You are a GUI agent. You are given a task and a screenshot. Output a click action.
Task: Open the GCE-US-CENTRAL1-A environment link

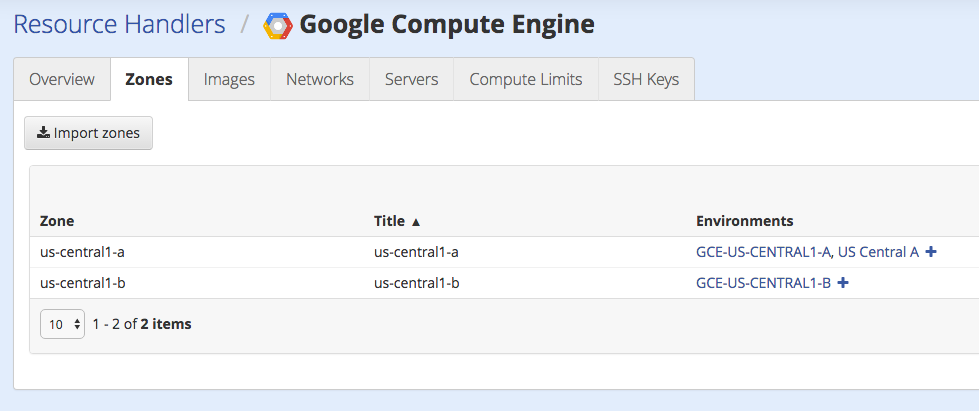[764, 252]
